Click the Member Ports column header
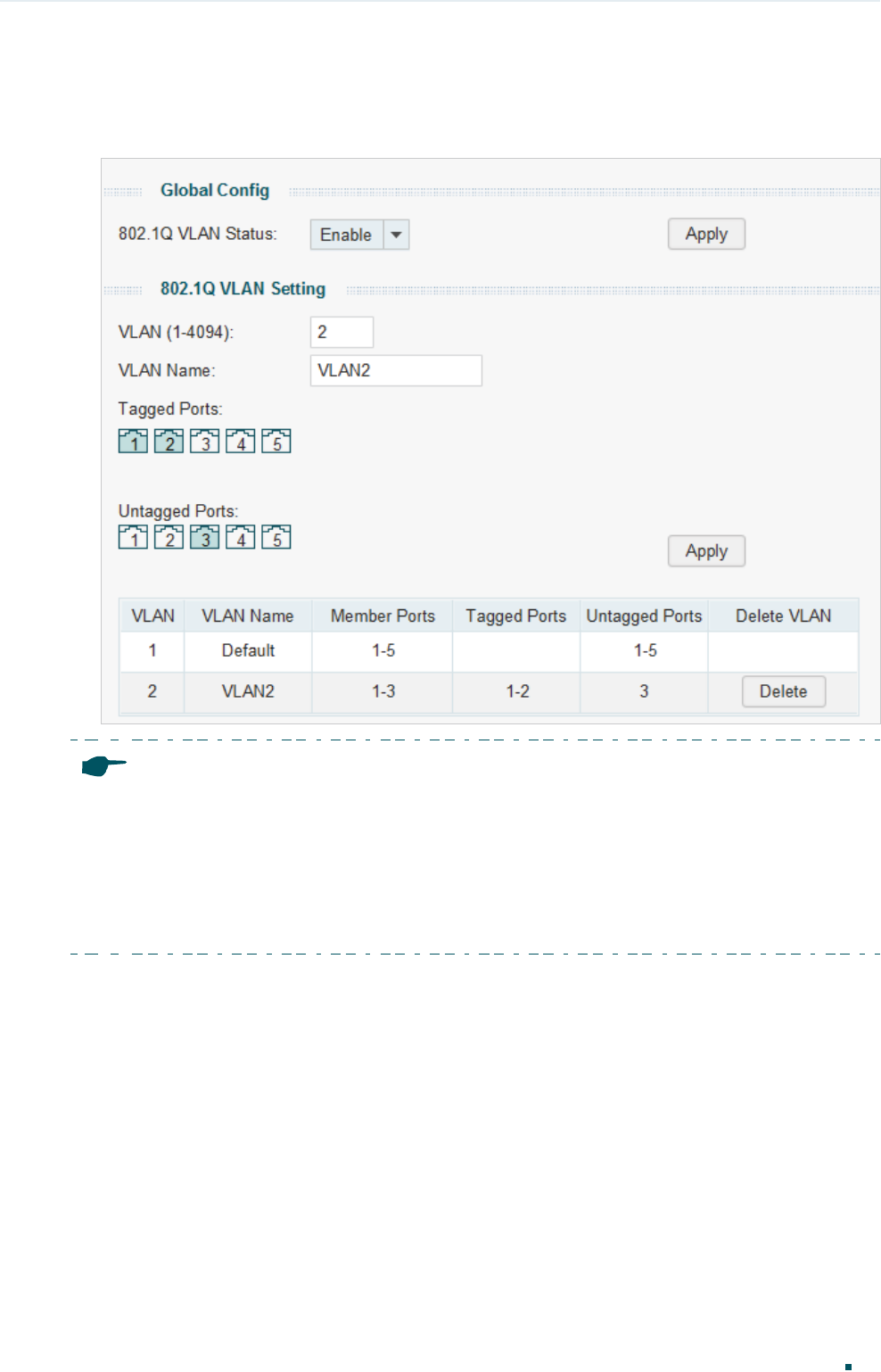Screen dimensions: 881x1372 pos(383,616)
